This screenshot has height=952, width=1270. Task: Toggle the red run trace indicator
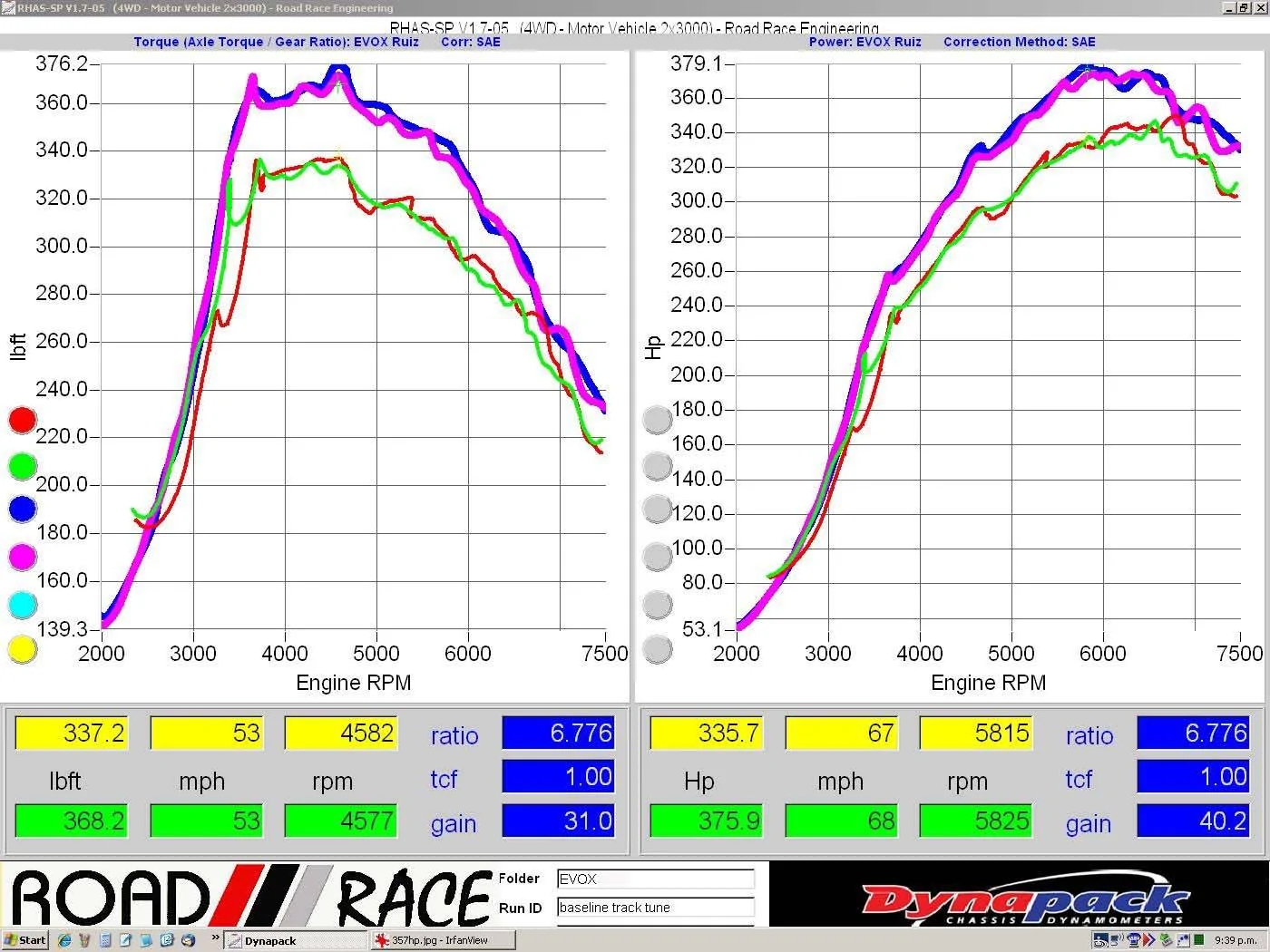coord(22,420)
